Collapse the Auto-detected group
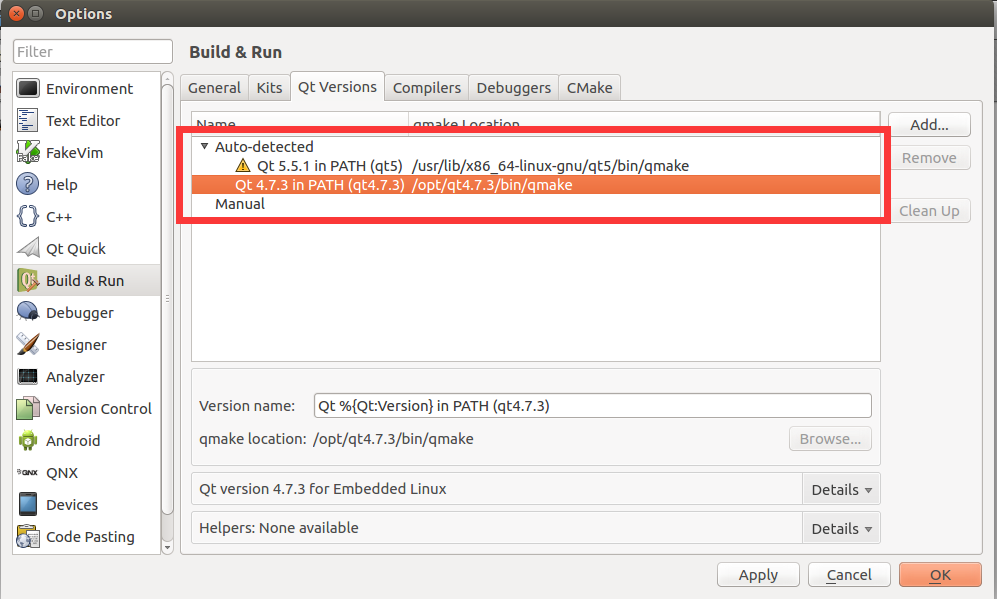997x599 pixels. tap(204, 144)
